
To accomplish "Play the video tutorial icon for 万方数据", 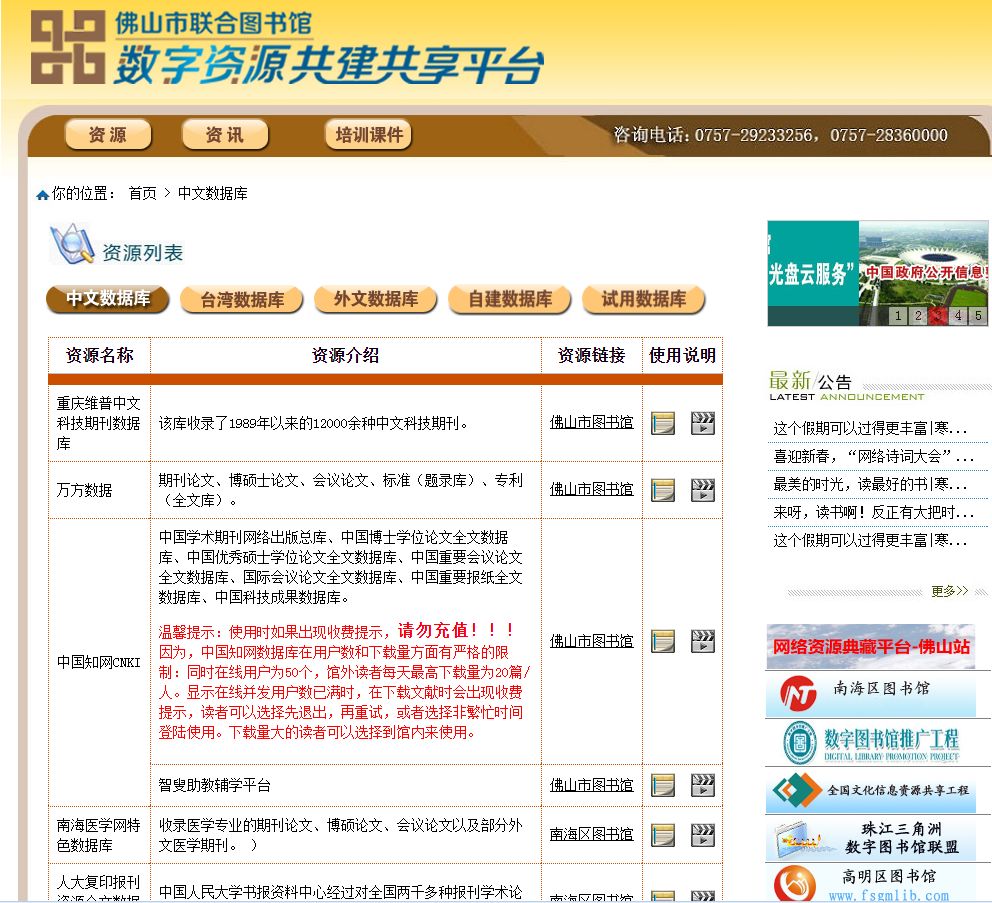I will [702, 488].
